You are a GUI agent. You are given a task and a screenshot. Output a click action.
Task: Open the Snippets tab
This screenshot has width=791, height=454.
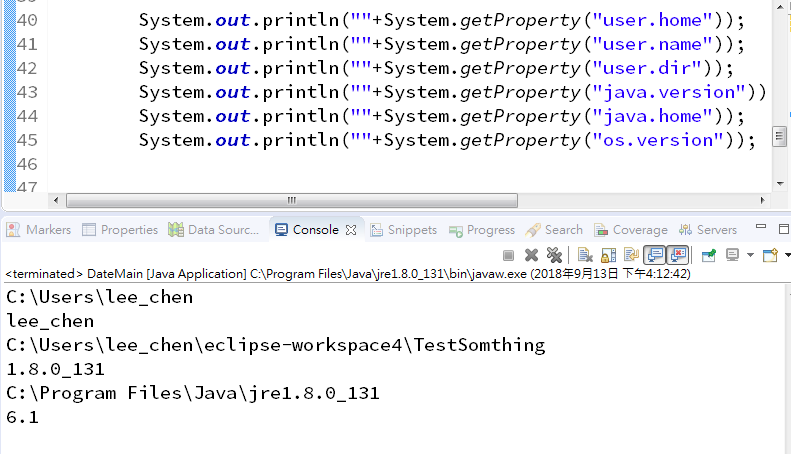(x=404, y=230)
